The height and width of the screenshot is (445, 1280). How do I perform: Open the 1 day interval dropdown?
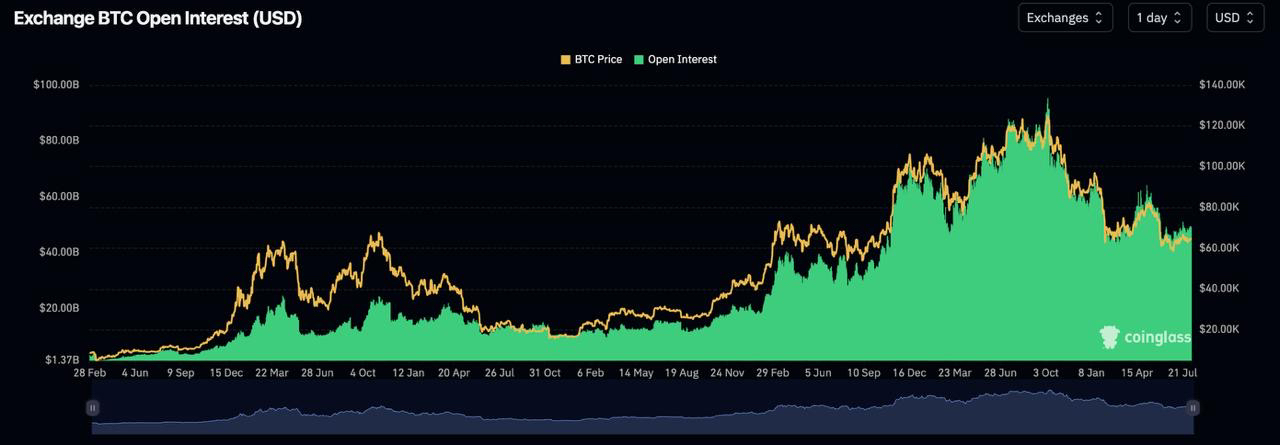click(x=1160, y=17)
